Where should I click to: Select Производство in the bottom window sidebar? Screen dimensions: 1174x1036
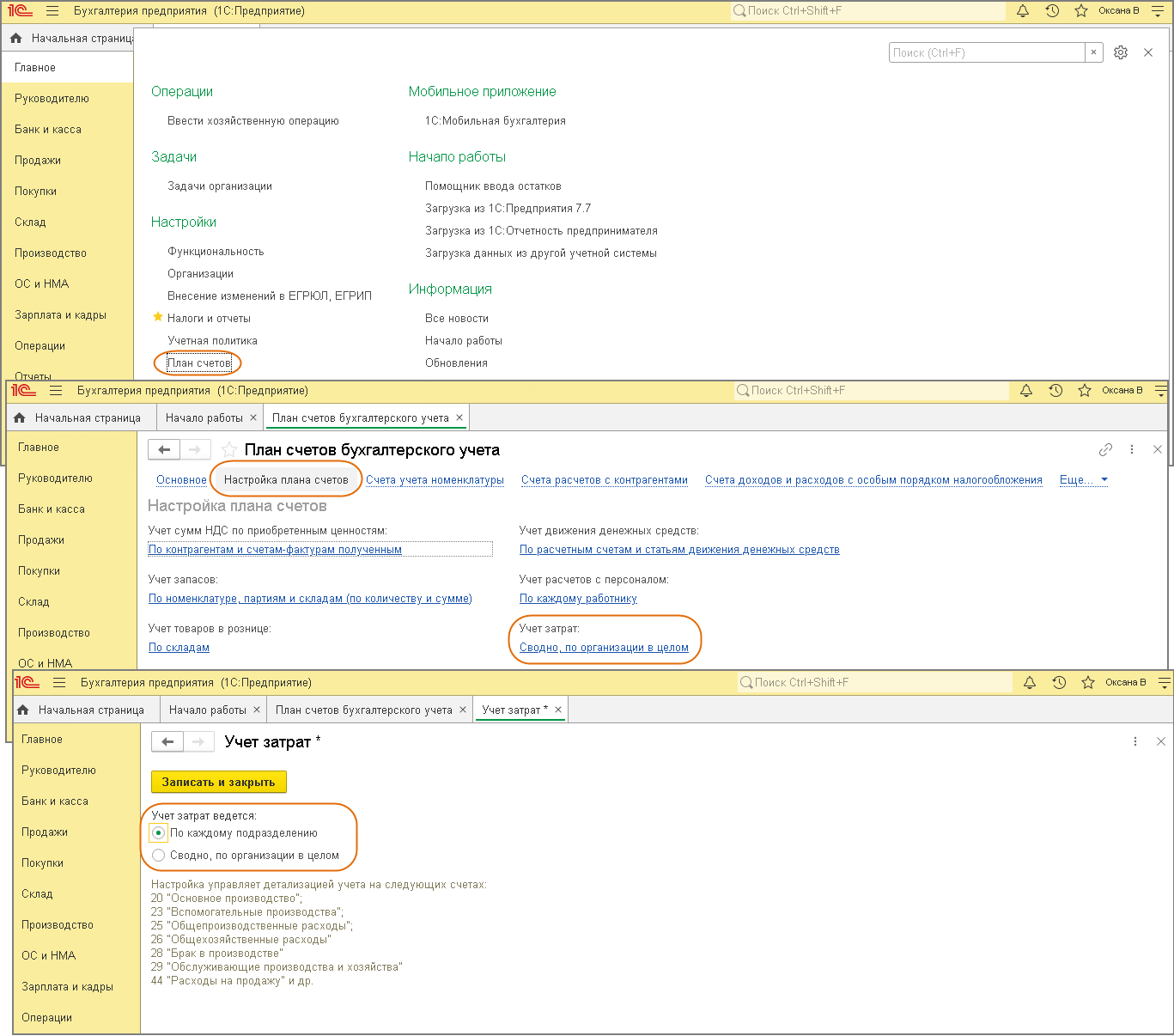click(58, 925)
